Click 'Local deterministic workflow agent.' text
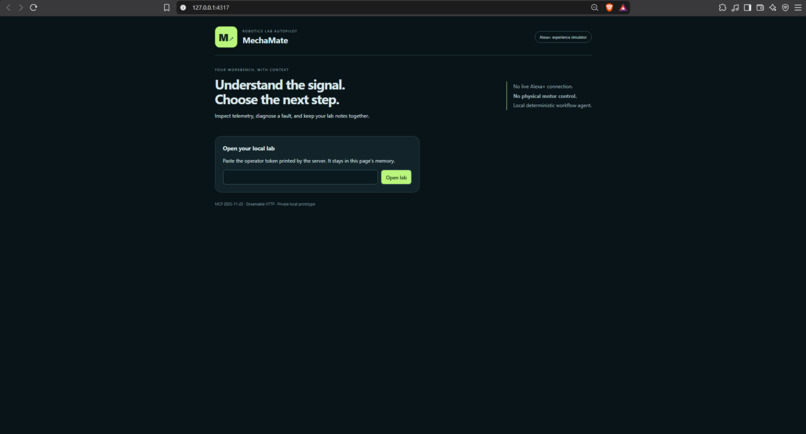The height and width of the screenshot is (434, 806). (552, 105)
